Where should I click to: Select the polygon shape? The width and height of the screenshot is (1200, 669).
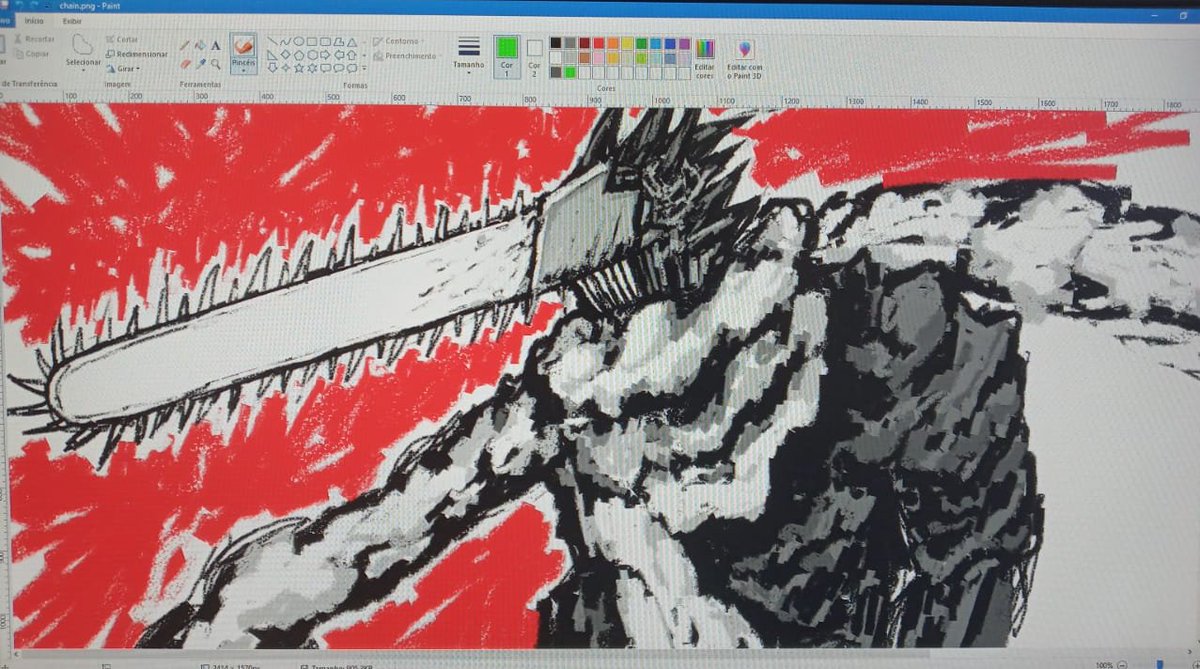pyautogui.click(x=339, y=41)
